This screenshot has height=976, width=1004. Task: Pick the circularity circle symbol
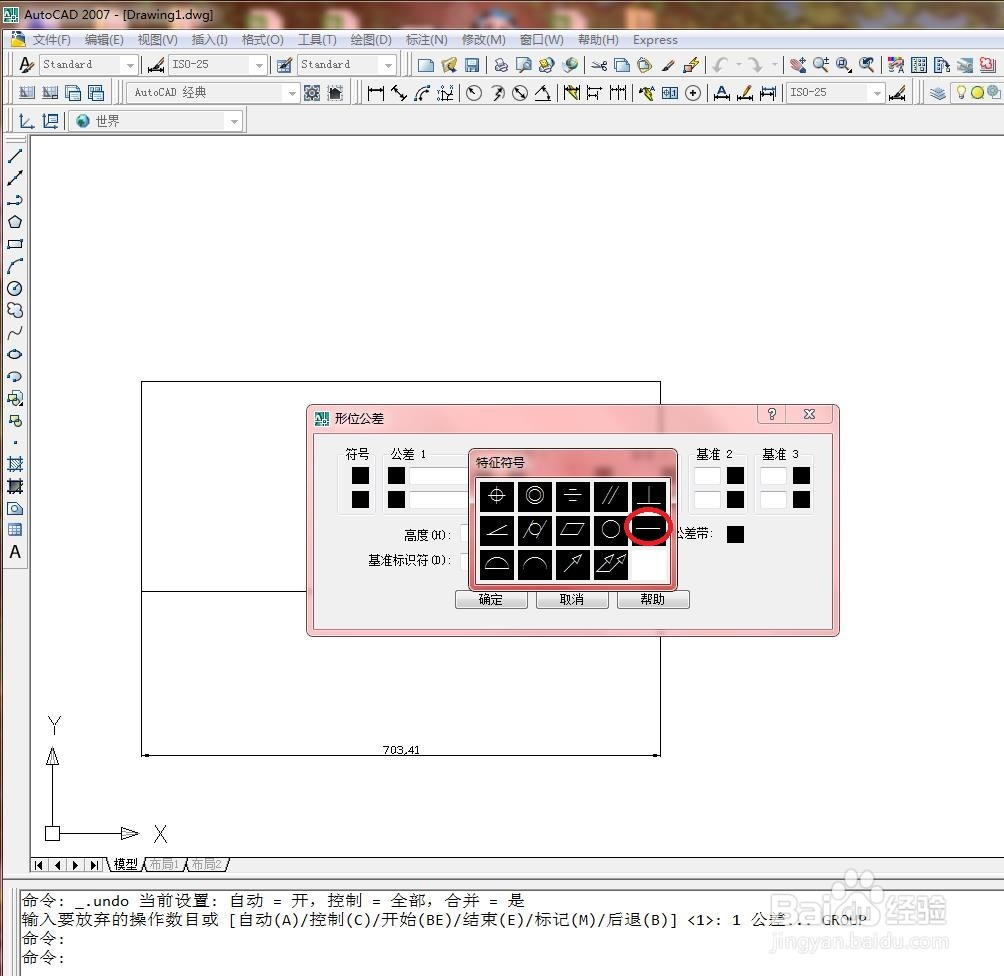tap(611, 529)
